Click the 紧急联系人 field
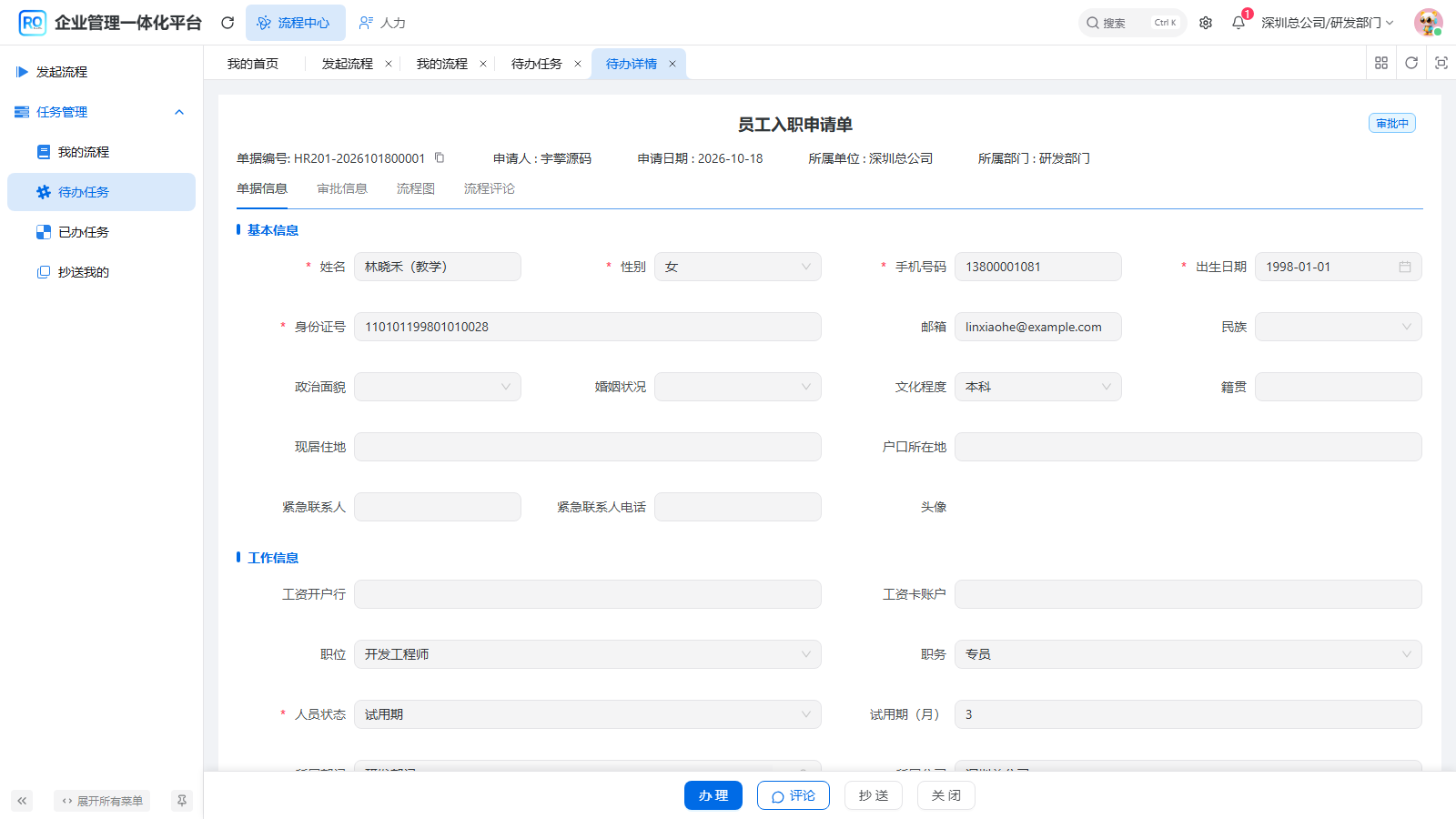 coord(438,507)
